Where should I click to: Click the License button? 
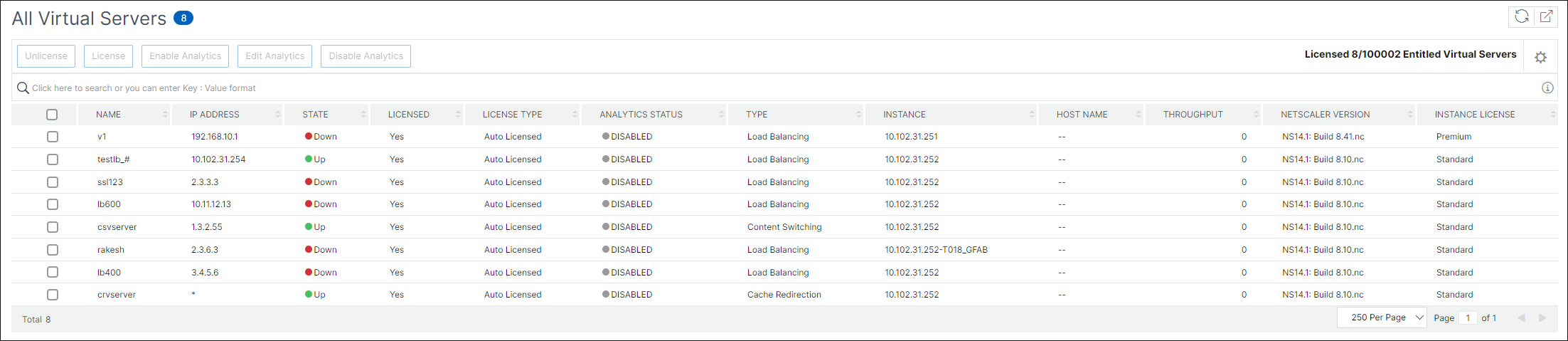click(x=108, y=56)
